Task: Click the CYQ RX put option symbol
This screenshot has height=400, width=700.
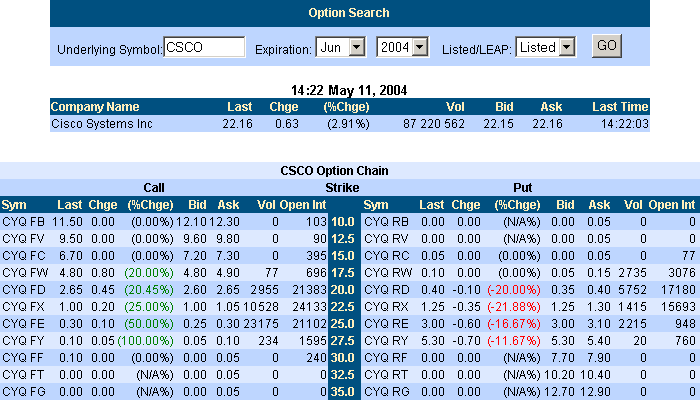Action: click(x=386, y=306)
